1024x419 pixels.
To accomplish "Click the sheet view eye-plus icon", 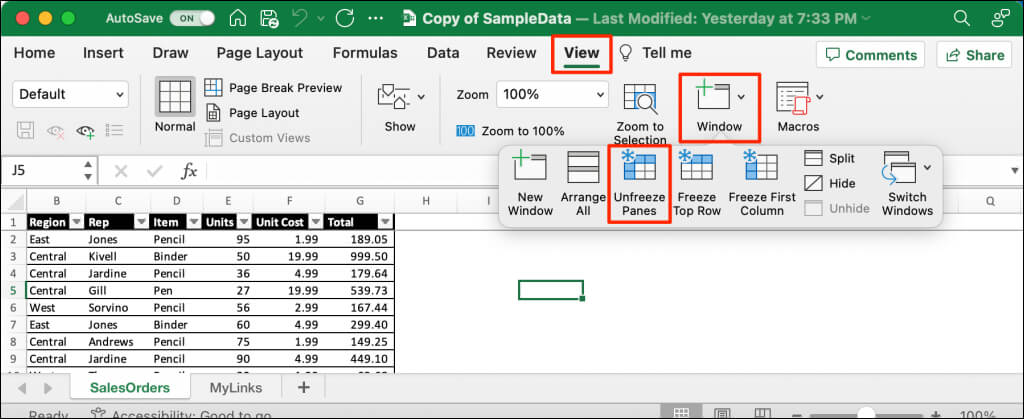I will click(x=86, y=131).
